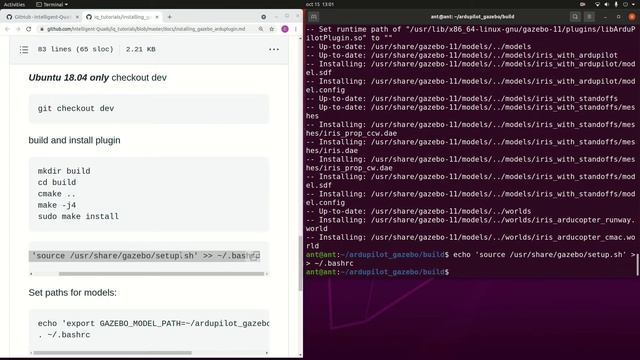Click the 'Ubuntu 18.04 only' heading text
This screenshot has width=640, height=360.
69,78
